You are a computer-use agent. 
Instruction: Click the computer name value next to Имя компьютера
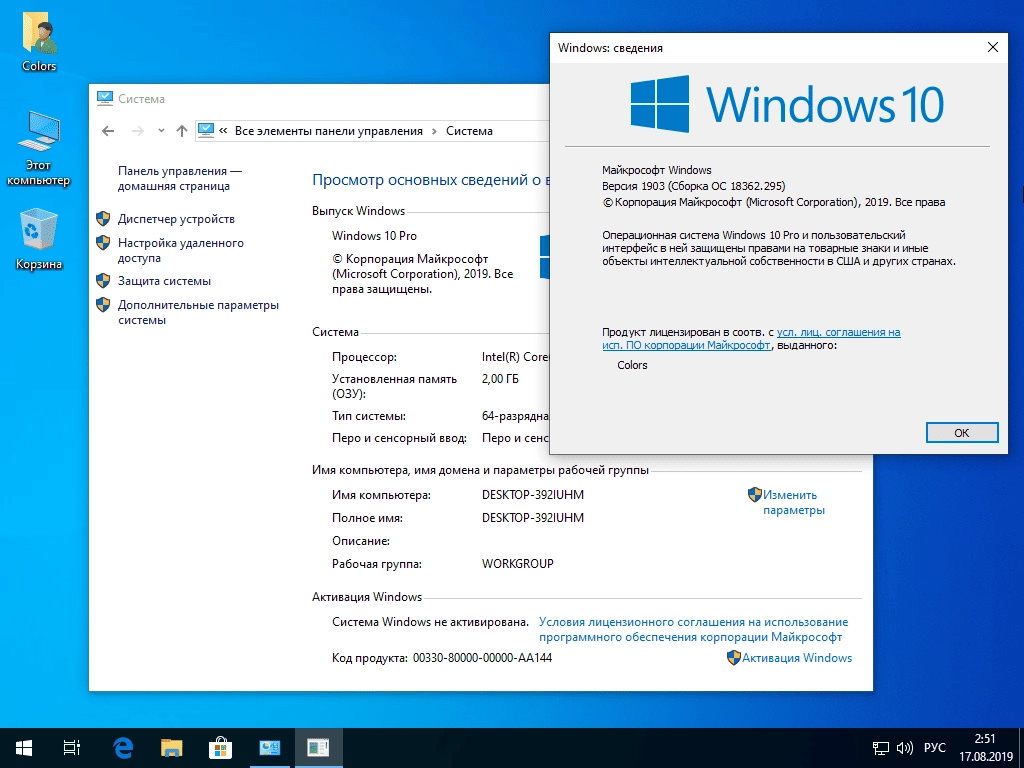[533, 494]
